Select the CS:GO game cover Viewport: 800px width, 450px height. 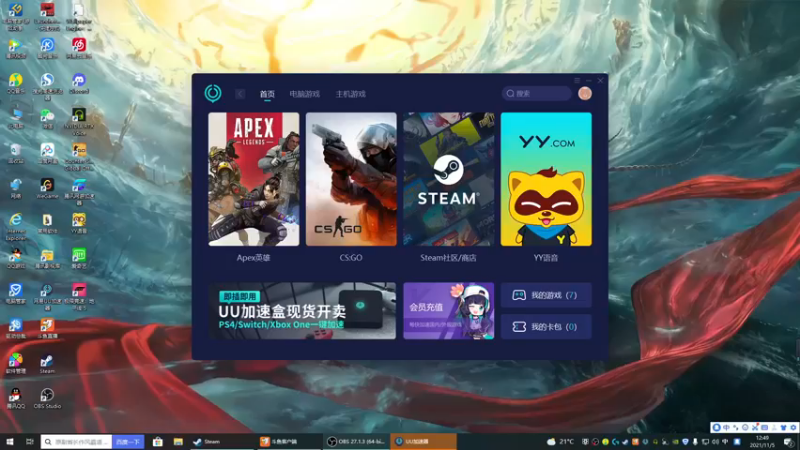pos(351,179)
